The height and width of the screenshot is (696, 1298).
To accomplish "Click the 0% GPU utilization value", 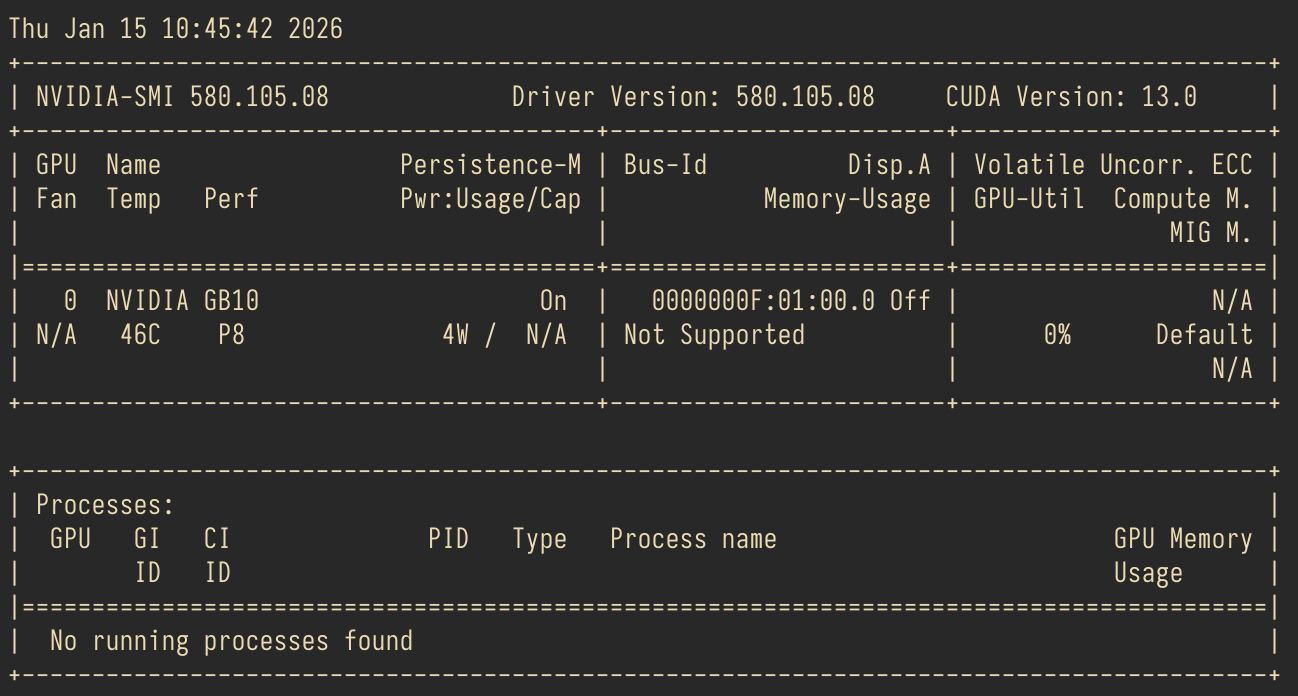I will [x=1057, y=335].
